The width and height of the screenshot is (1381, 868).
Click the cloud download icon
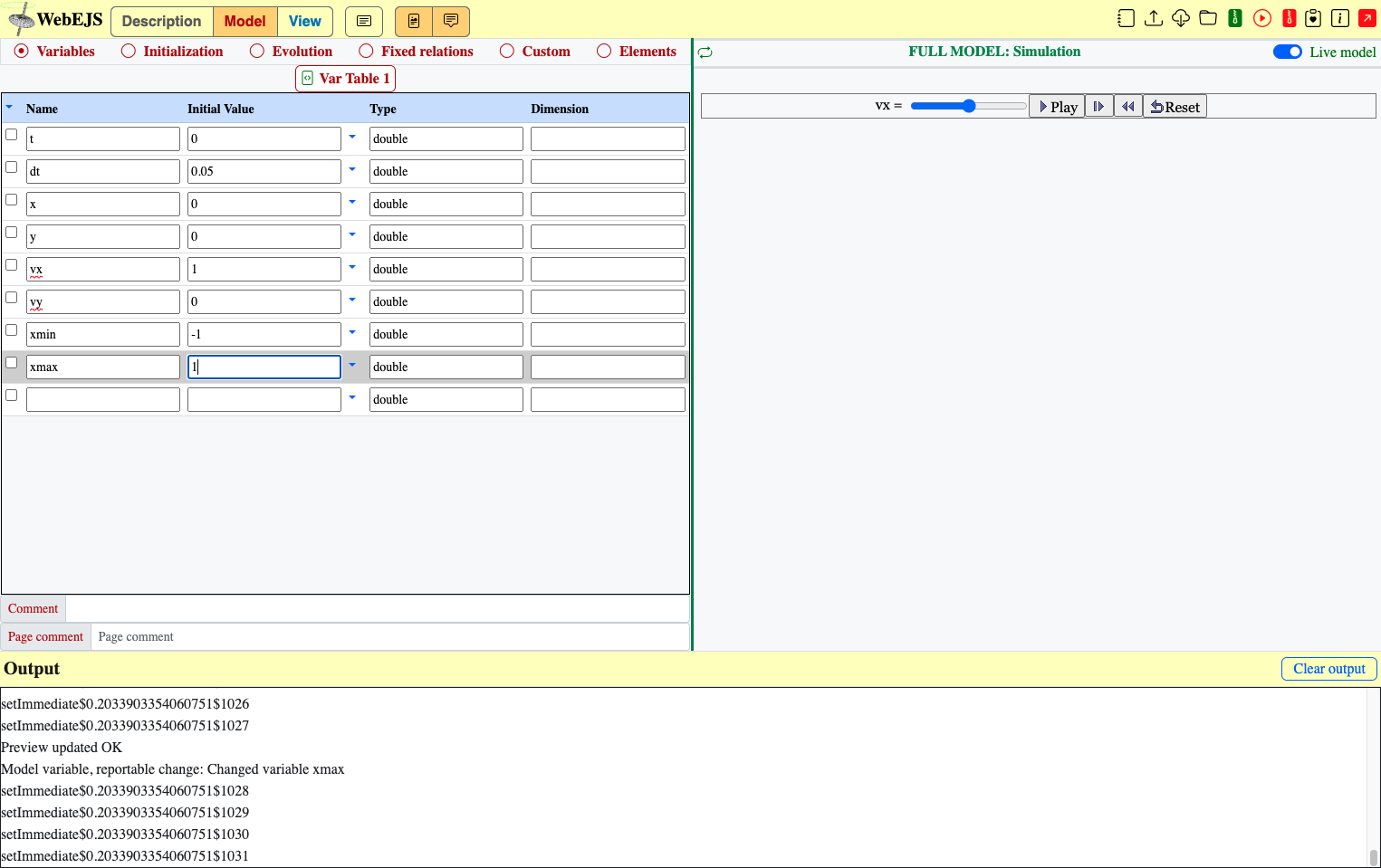pyautogui.click(x=1181, y=18)
